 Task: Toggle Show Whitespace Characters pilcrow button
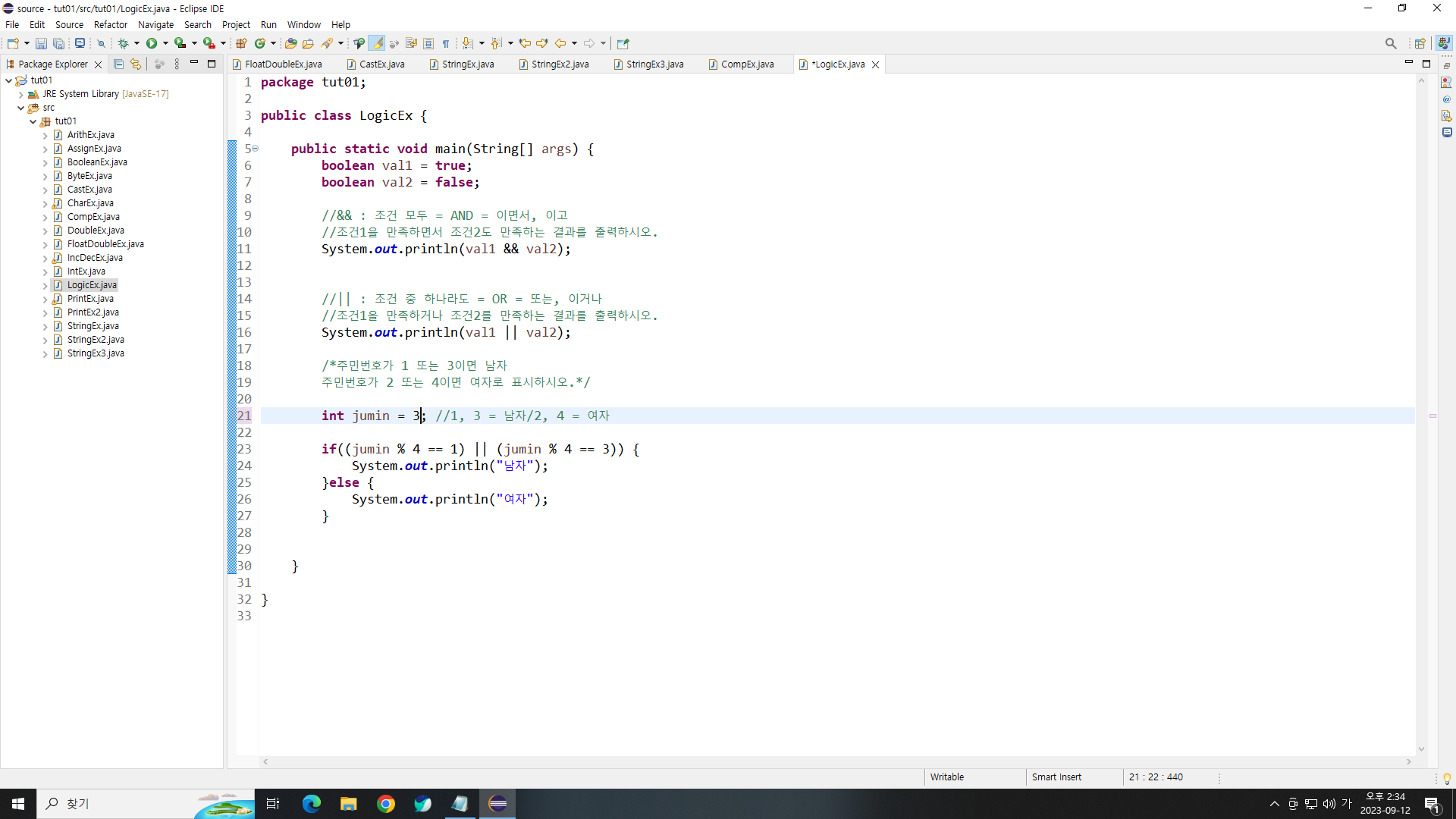point(446,43)
